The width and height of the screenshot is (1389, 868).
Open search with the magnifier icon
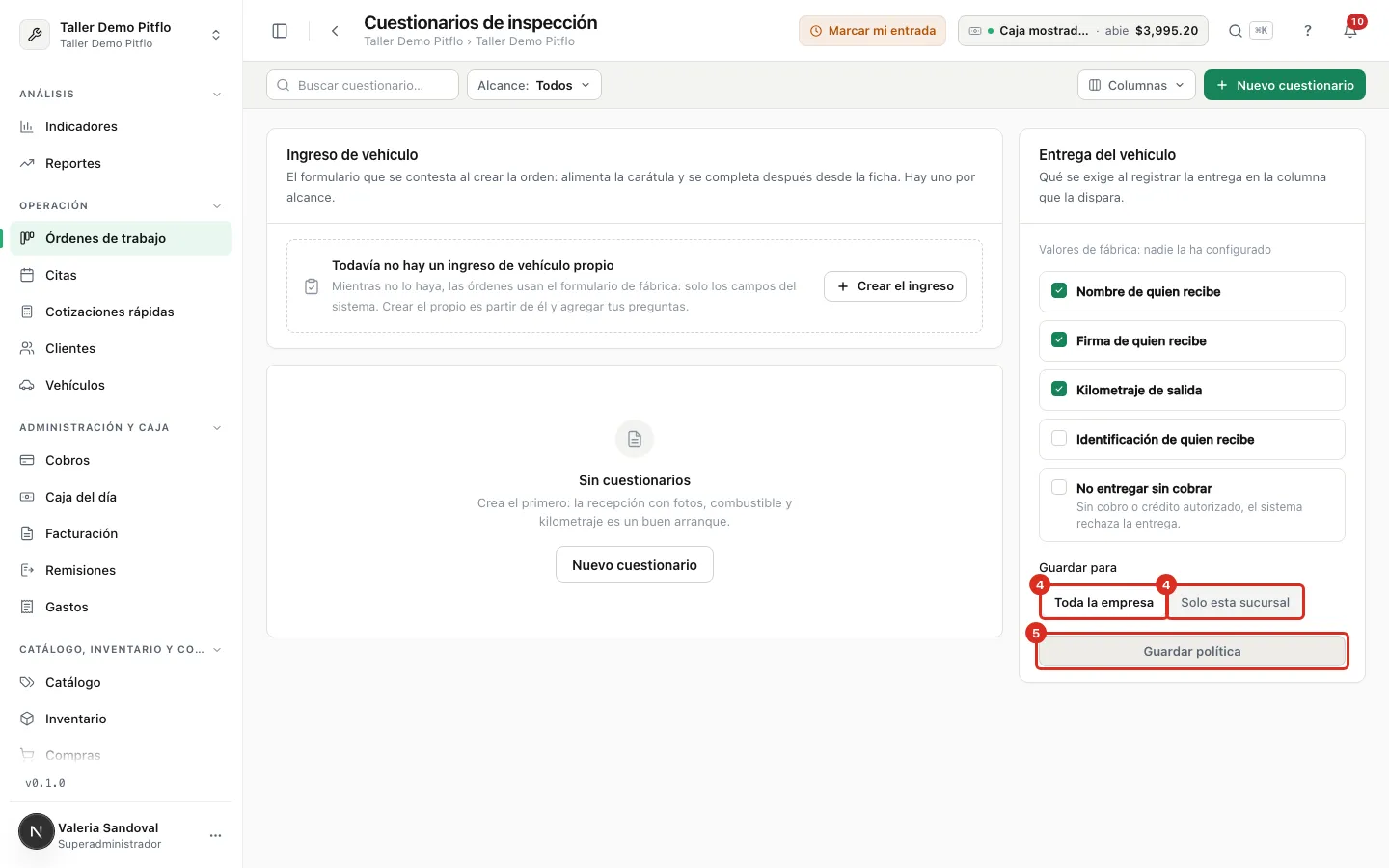1235,31
